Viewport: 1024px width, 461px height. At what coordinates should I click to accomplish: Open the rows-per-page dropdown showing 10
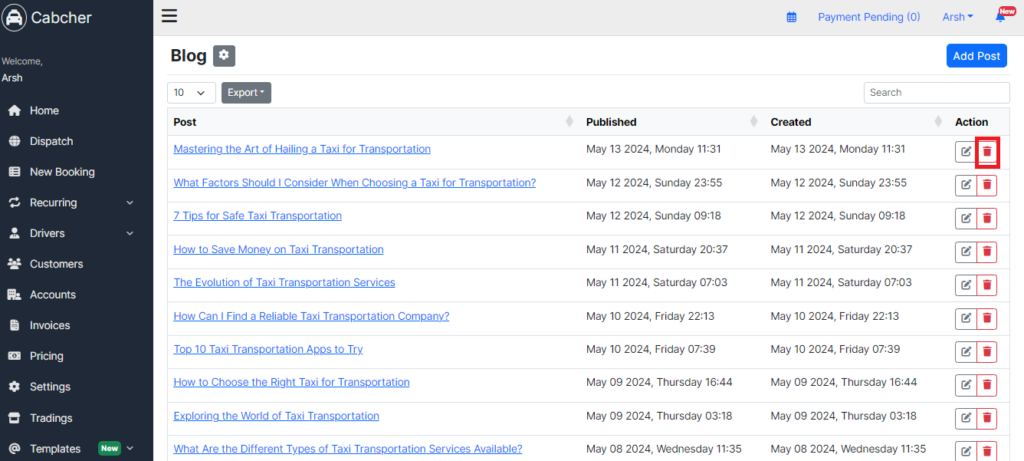pyautogui.click(x=191, y=93)
